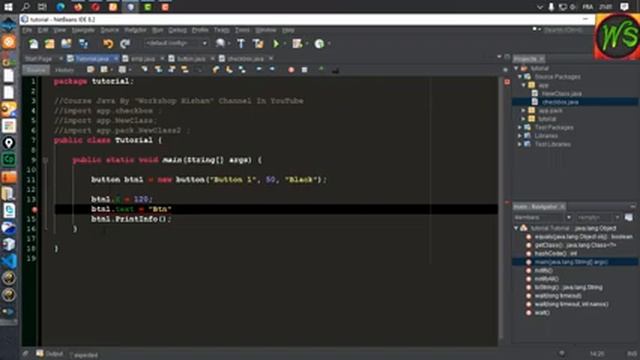Open the Source menu

coord(109,30)
